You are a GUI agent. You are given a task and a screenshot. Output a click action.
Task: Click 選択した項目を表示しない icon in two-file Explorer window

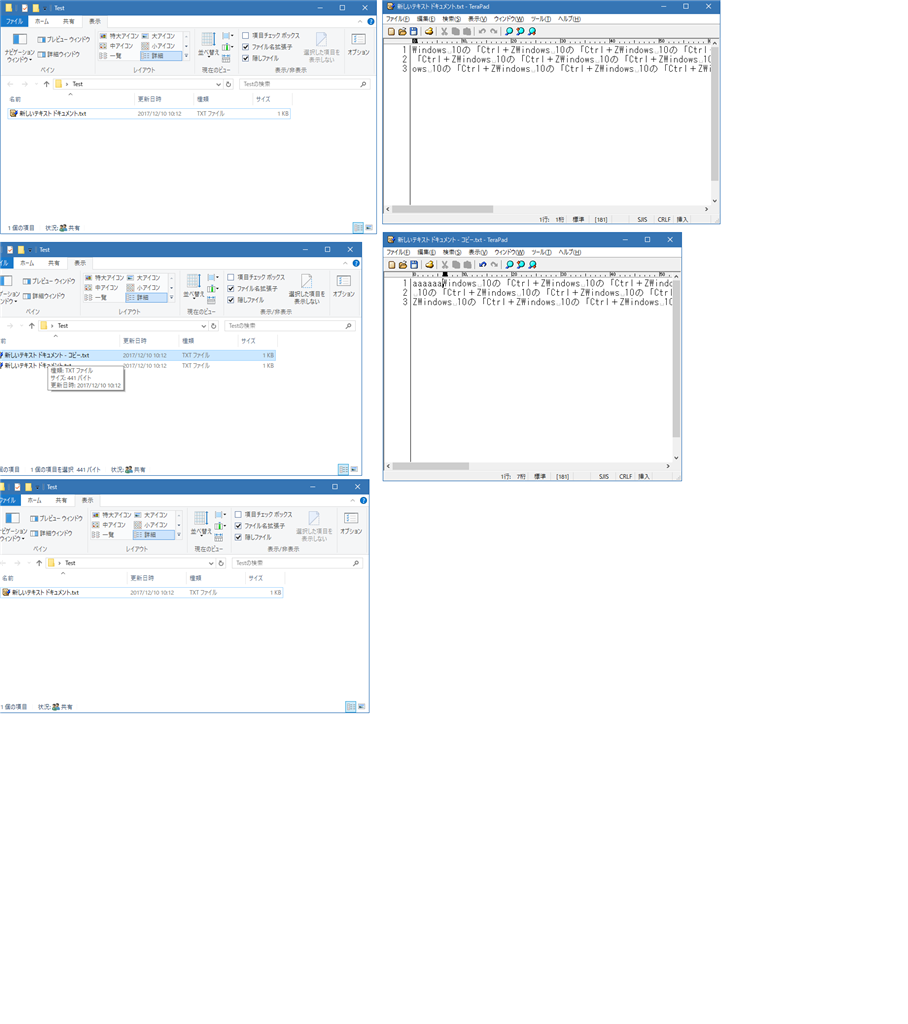click(306, 281)
